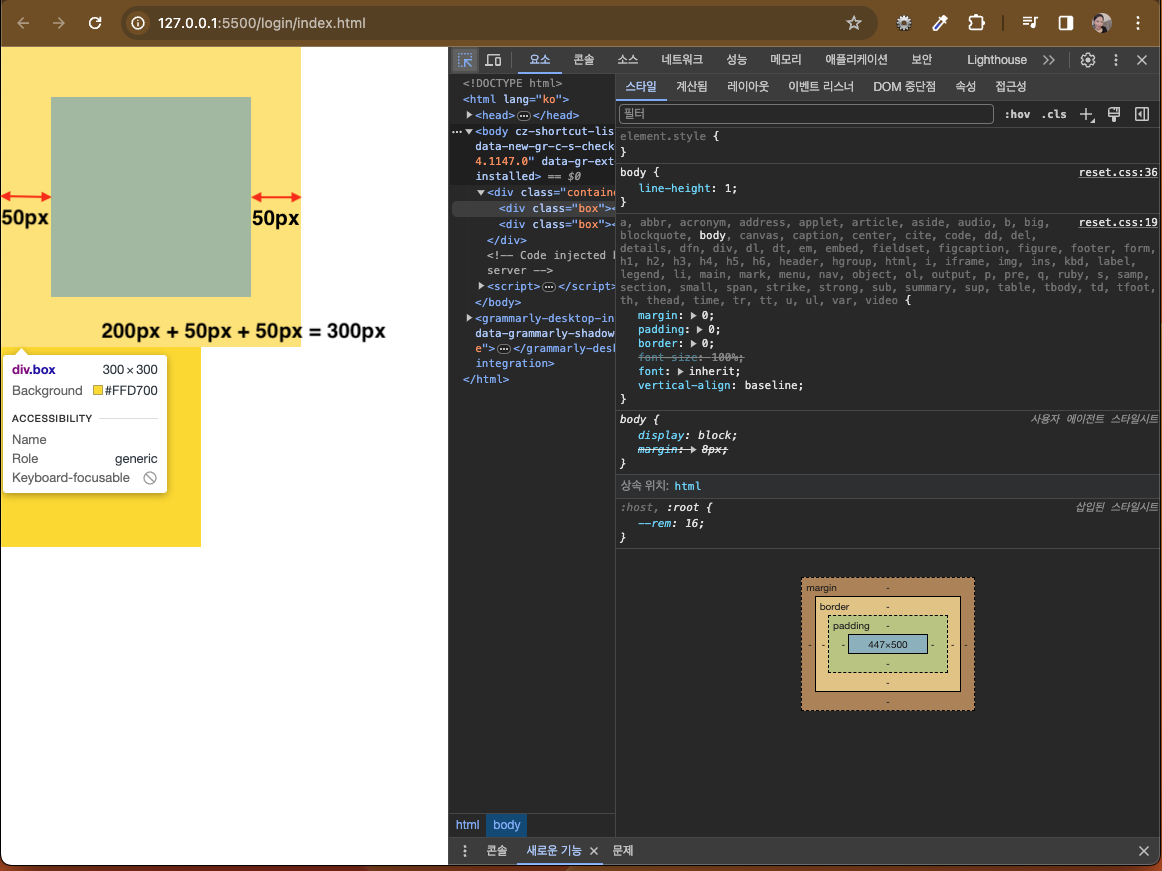Open the 애플리케이션 tab
Viewport: 1162px width, 871px height.
856,60
